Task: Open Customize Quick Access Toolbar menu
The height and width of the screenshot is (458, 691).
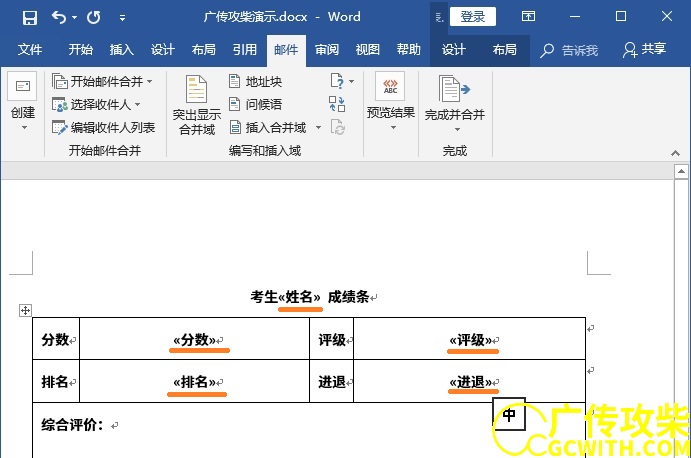Action: [x=122, y=18]
